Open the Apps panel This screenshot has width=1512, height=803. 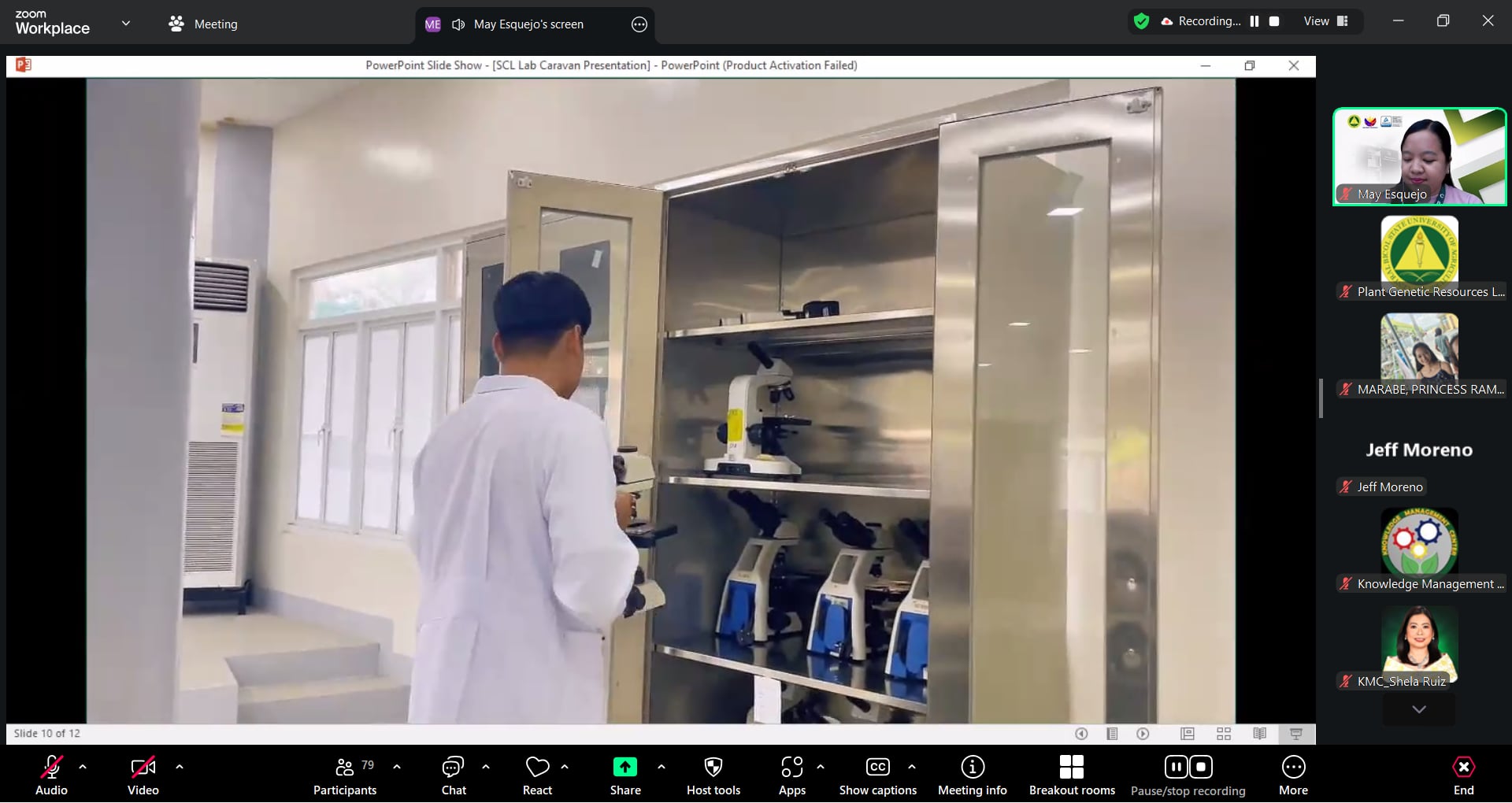791,775
